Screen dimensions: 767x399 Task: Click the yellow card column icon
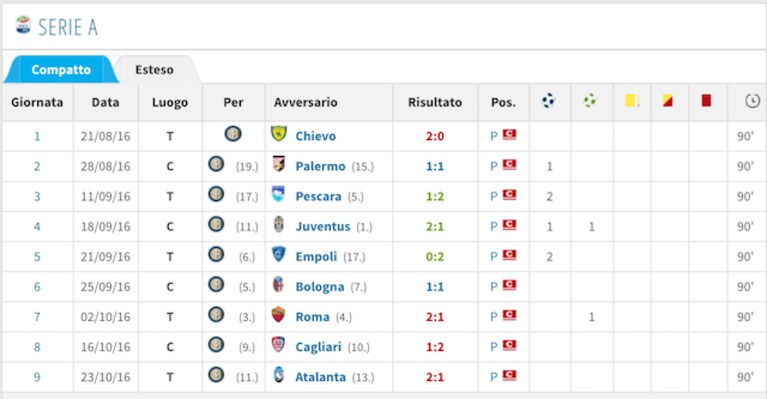point(632,101)
